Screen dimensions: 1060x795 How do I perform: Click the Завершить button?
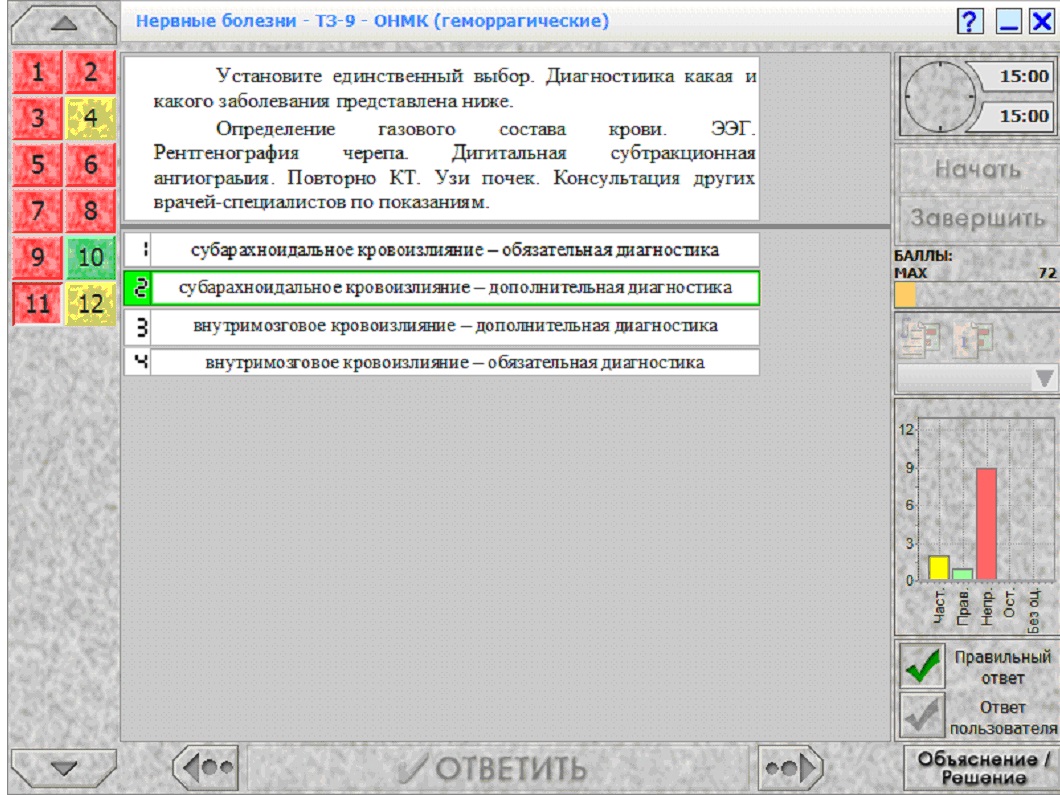coord(978,218)
